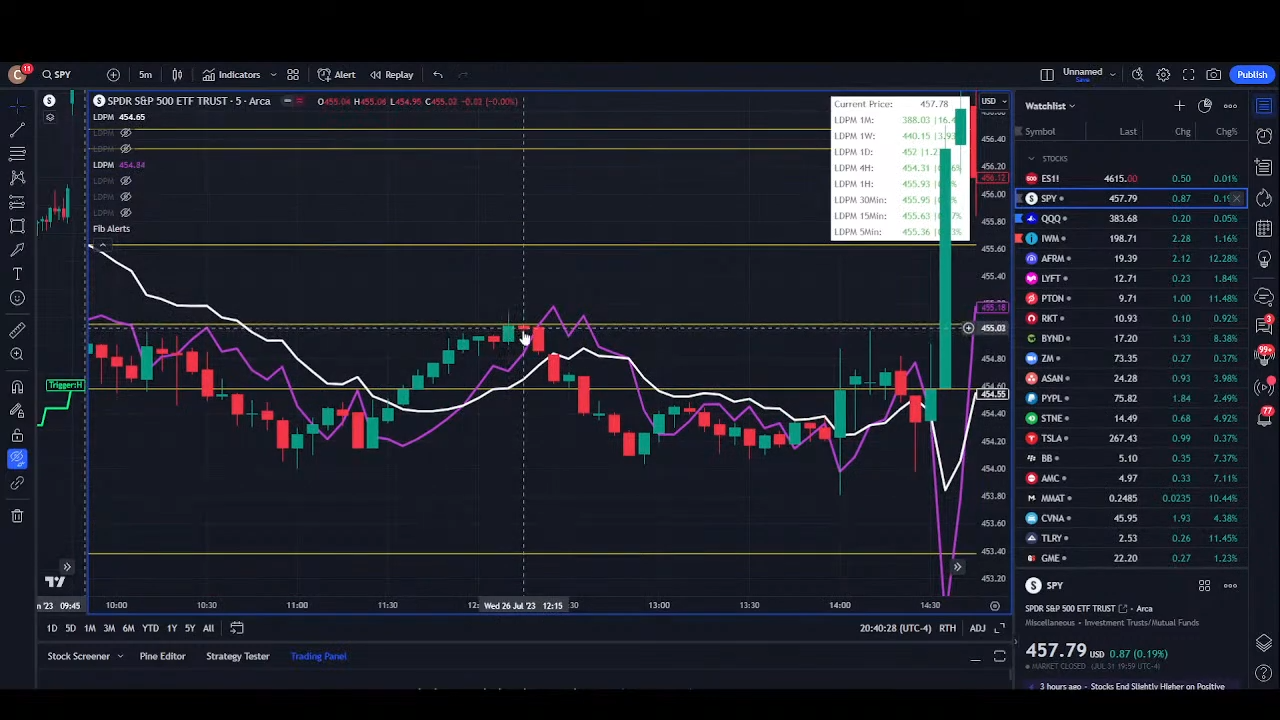Toggle stay in drawing mode pencil-lock
This screenshot has height=720, width=1280.
point(17,411)
